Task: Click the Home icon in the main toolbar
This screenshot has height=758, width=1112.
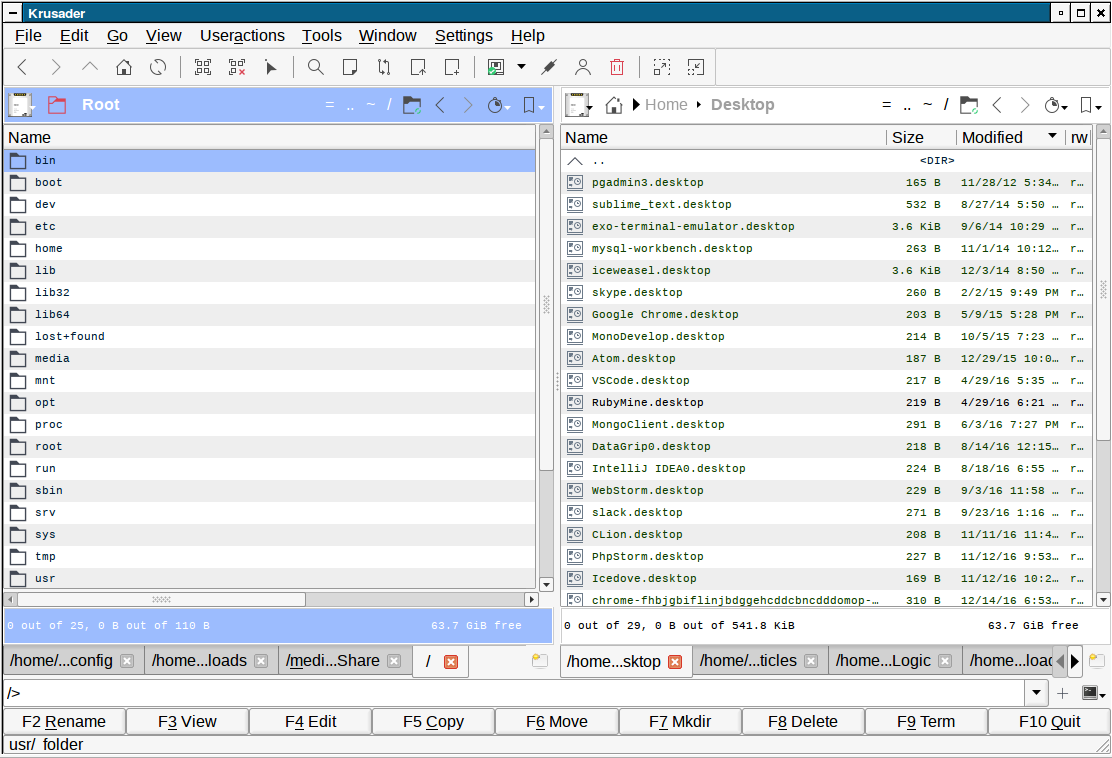Action: (x=124, y=67)
